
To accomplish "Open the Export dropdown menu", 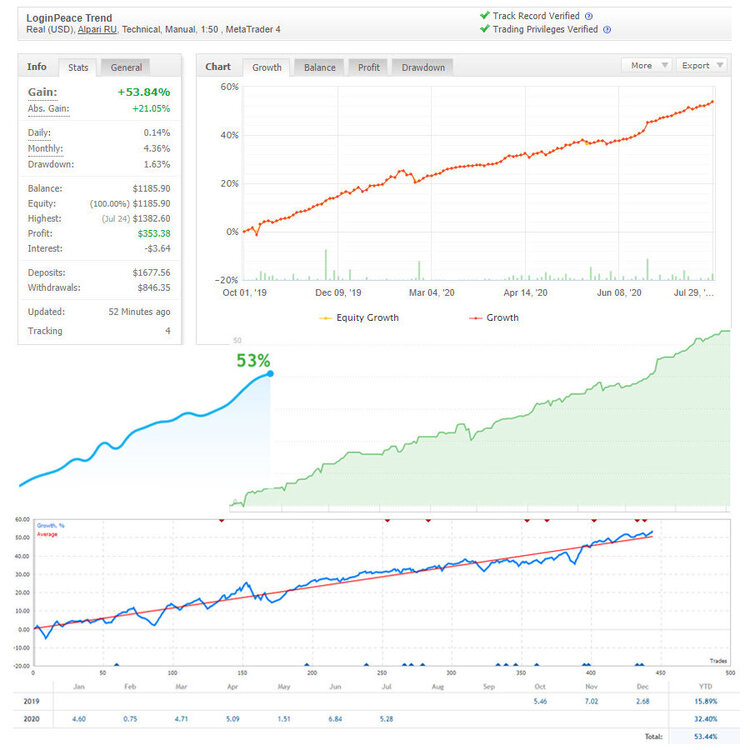I will pyautogui.click(x=701, y=66).
